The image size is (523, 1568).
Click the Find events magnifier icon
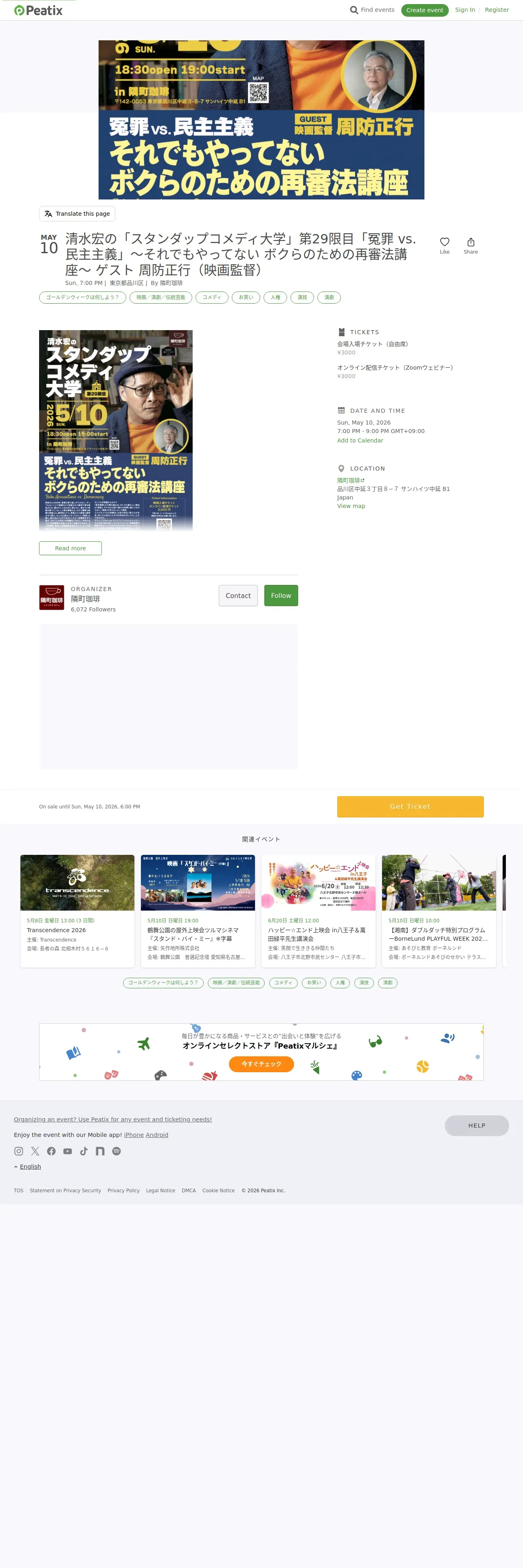(x=354, y=10)
